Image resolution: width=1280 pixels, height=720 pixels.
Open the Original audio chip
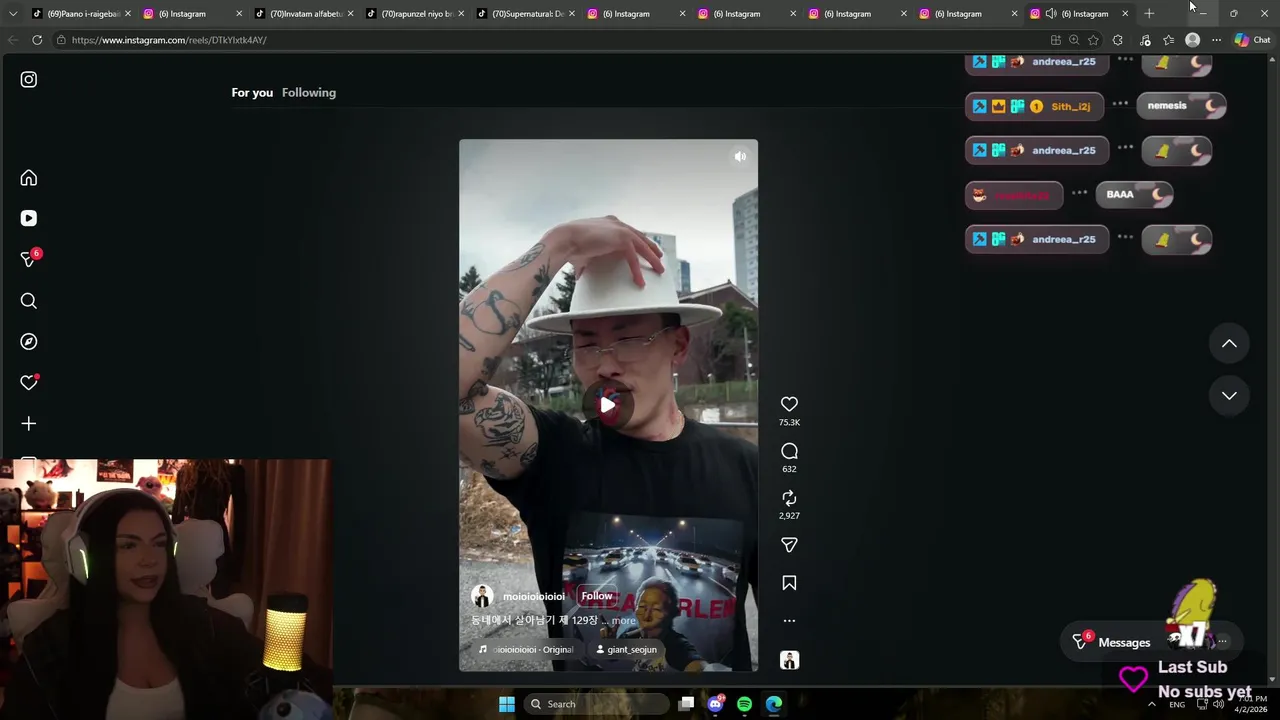tap(525, 649)
